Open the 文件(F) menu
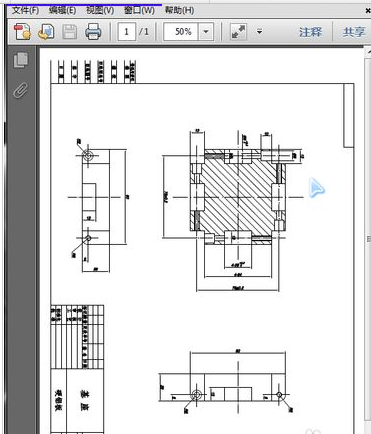371x434 pixels. (25, 10)
